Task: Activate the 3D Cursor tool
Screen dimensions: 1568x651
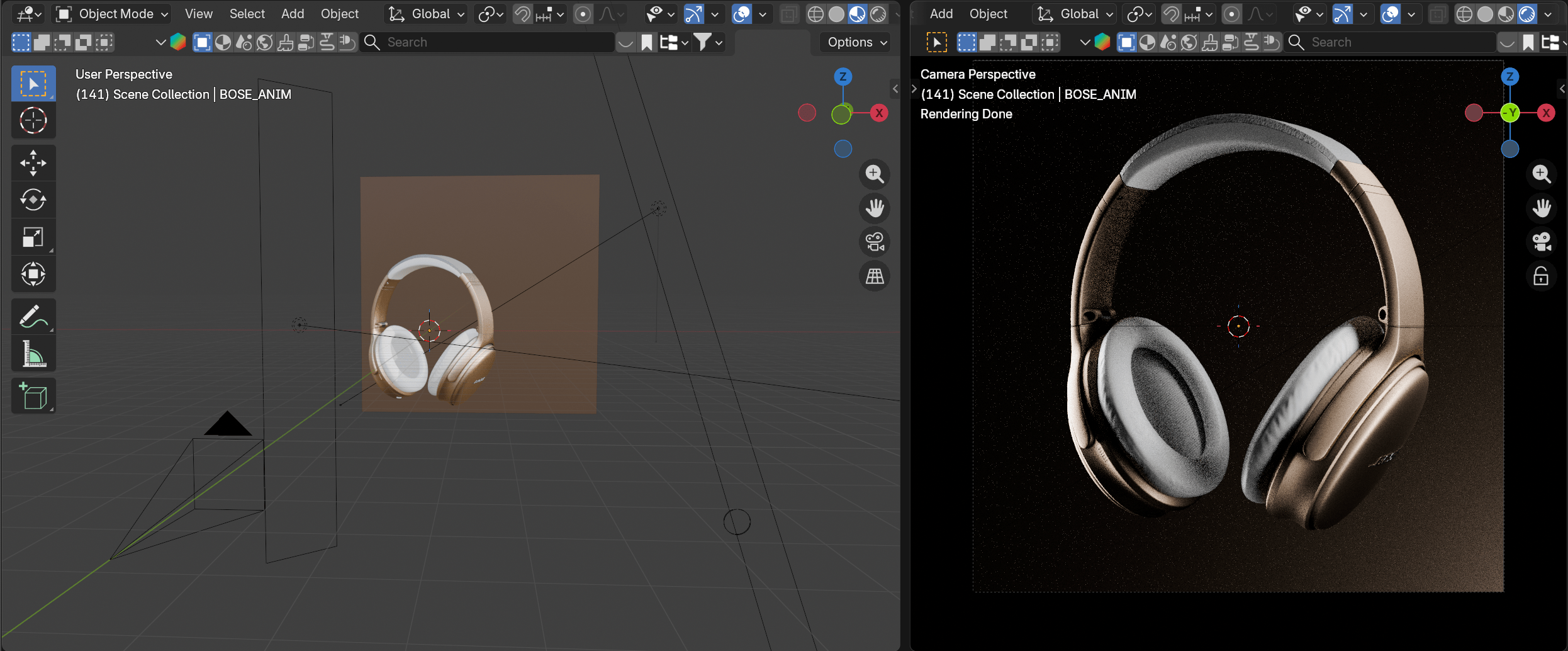Action: coord(33,120)
